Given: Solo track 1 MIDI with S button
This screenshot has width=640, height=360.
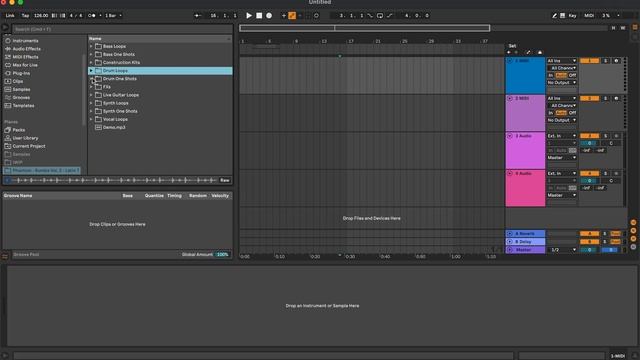Looking at the screenshot, I should 606,61.
